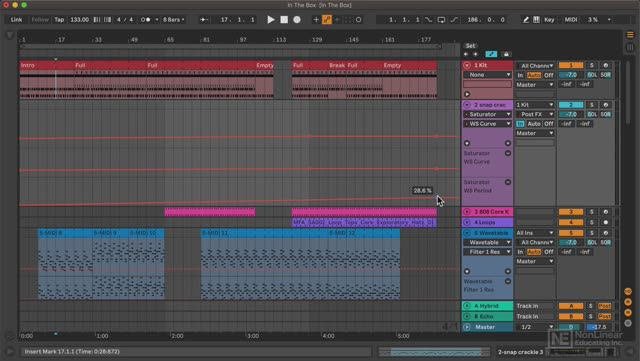Toggle track 1 activator button

click(571, 65)
